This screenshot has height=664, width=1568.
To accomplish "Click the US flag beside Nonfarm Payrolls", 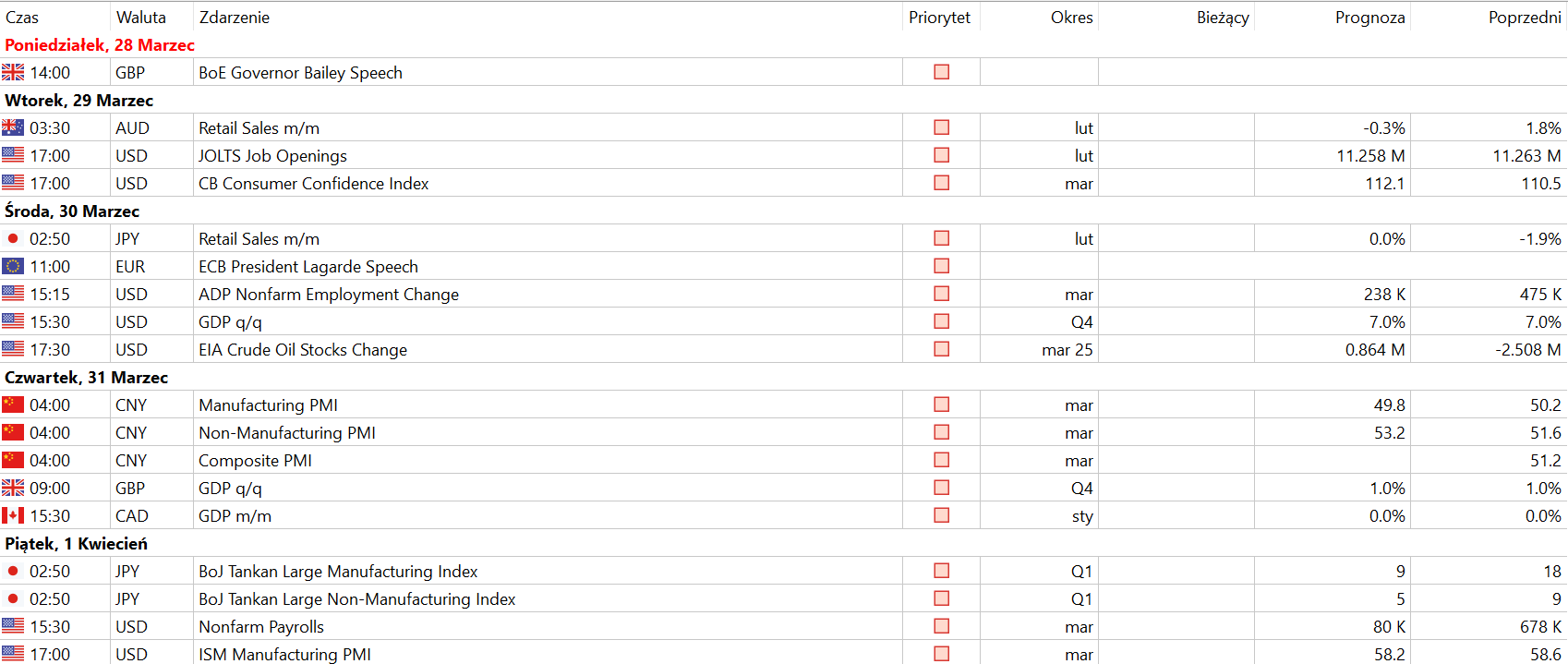I will [13, 626].
